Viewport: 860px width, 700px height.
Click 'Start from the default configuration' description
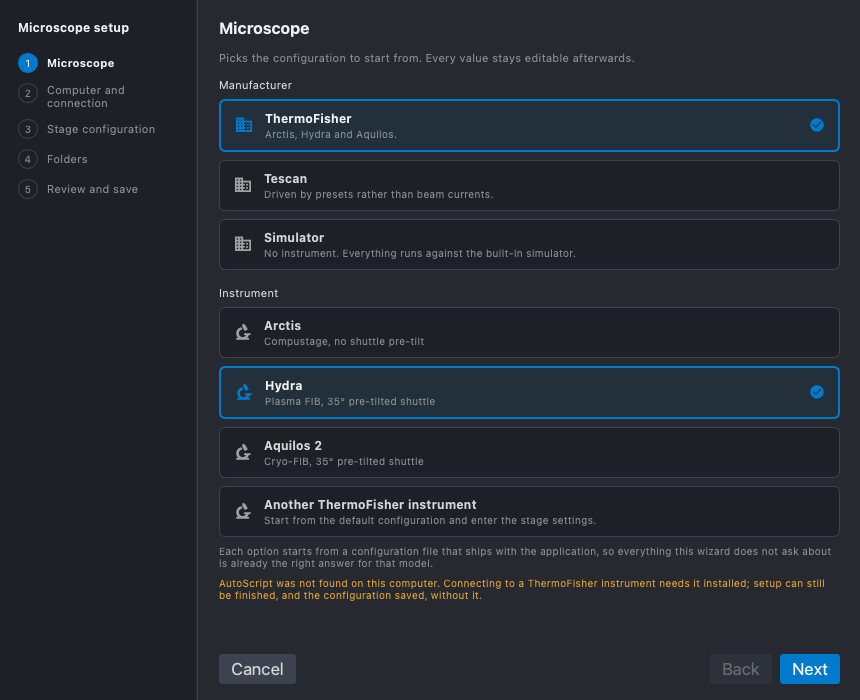point(430,520)
